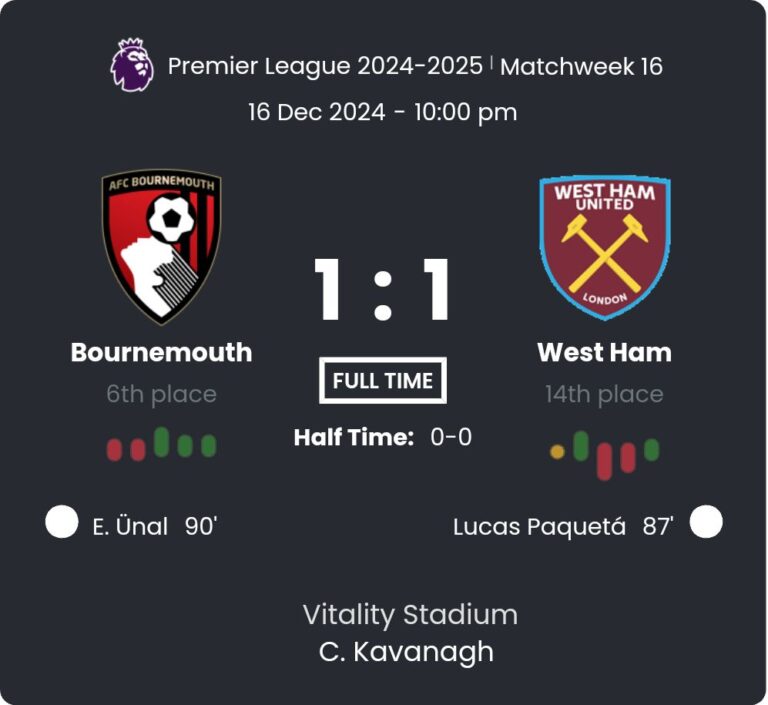
Task: Click the West Ham United club crest
Action: 605,247
